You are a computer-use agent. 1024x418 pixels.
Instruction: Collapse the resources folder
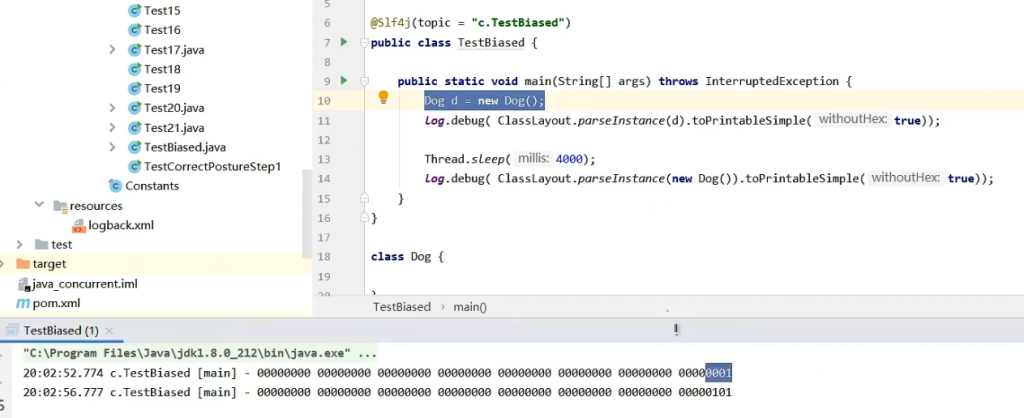[40, 206]
